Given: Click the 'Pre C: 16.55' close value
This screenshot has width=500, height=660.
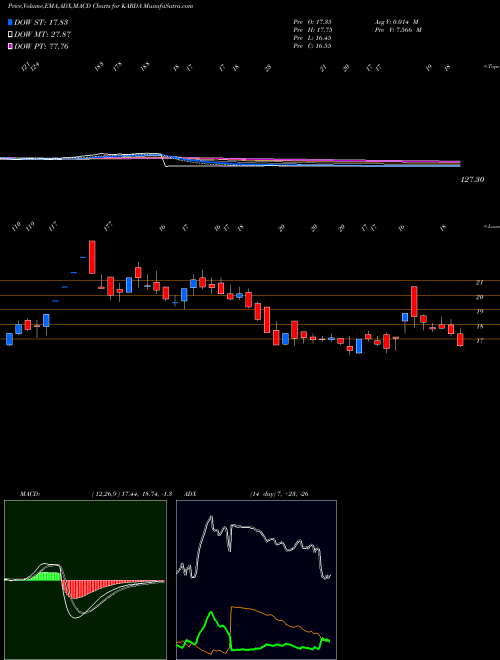Looking at the screenshot, I should [x=312, y=46].
